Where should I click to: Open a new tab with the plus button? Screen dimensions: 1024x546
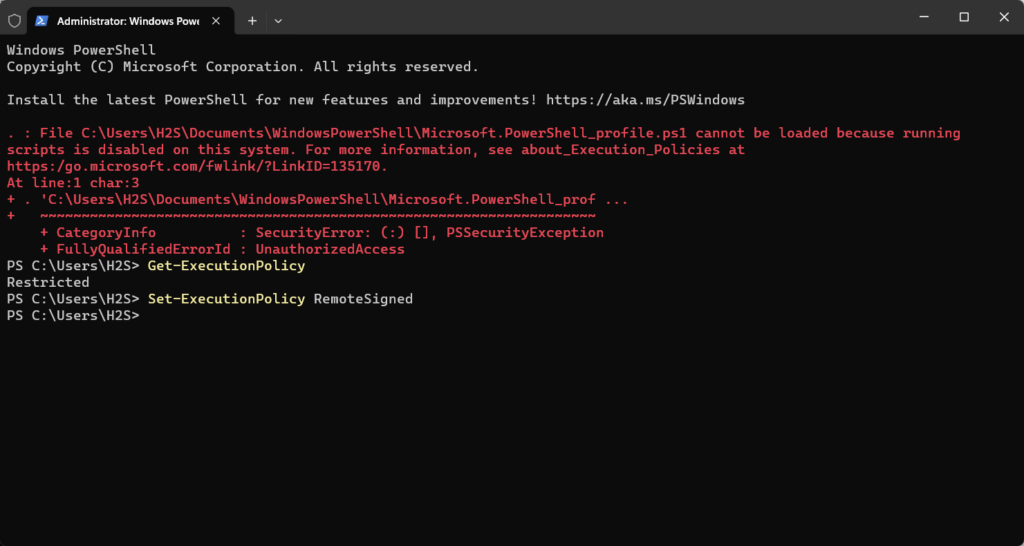pyautogui.click(x=252, y=20)
